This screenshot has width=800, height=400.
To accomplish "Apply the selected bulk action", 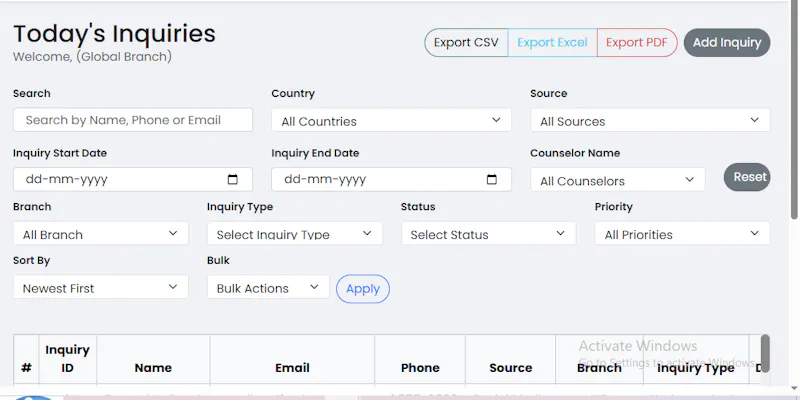I will (363, 289).
